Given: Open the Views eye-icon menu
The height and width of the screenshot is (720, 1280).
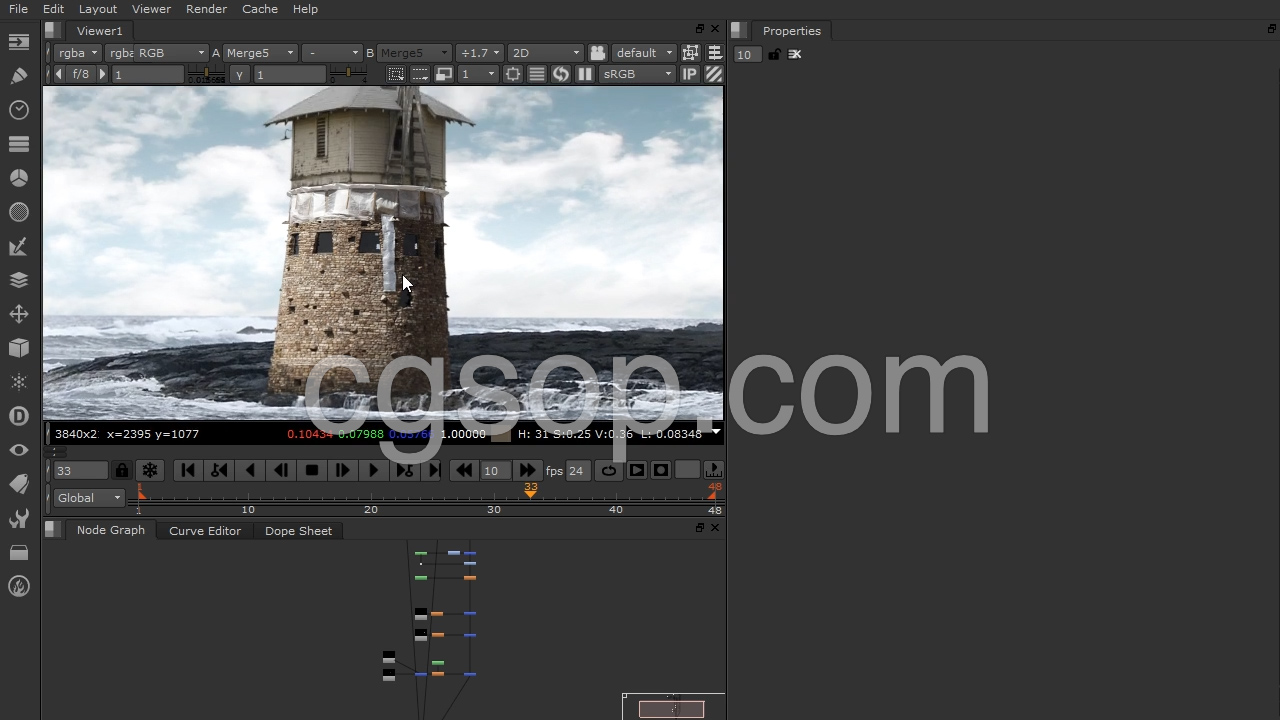Looking at the screenshot, I should click(x=19, y=450).
